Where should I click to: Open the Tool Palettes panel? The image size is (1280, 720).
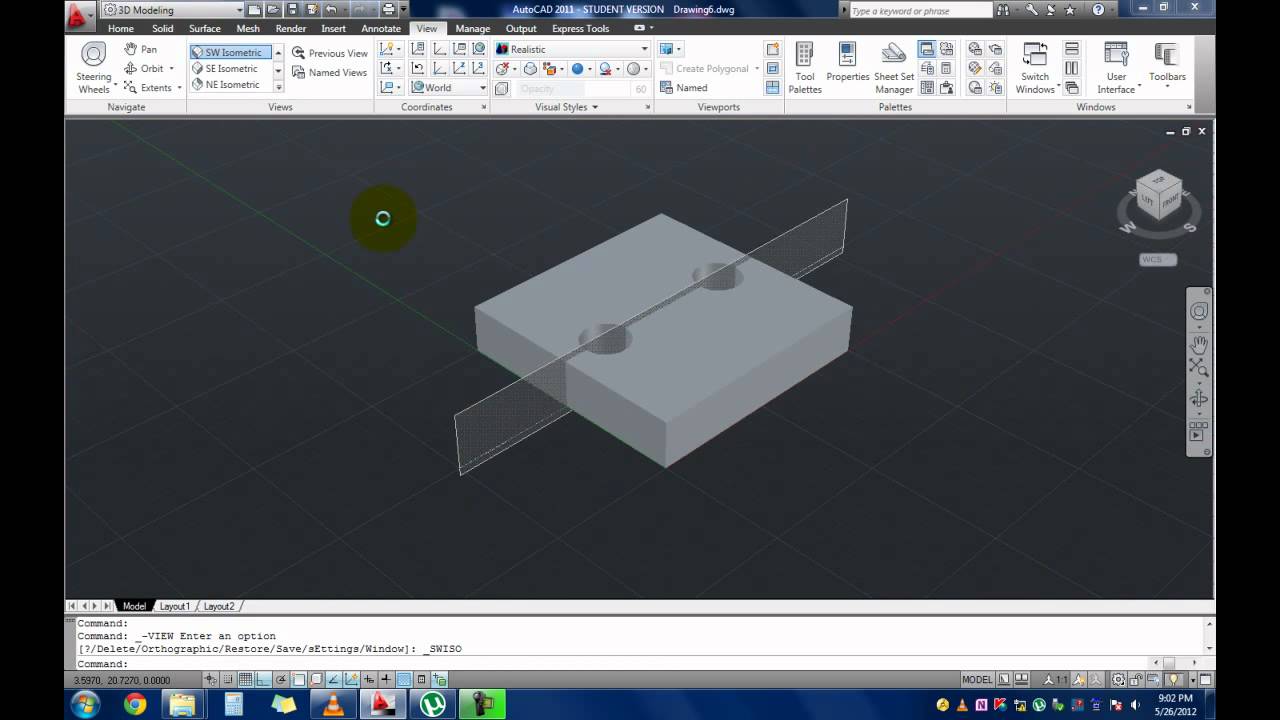[805, 68]
